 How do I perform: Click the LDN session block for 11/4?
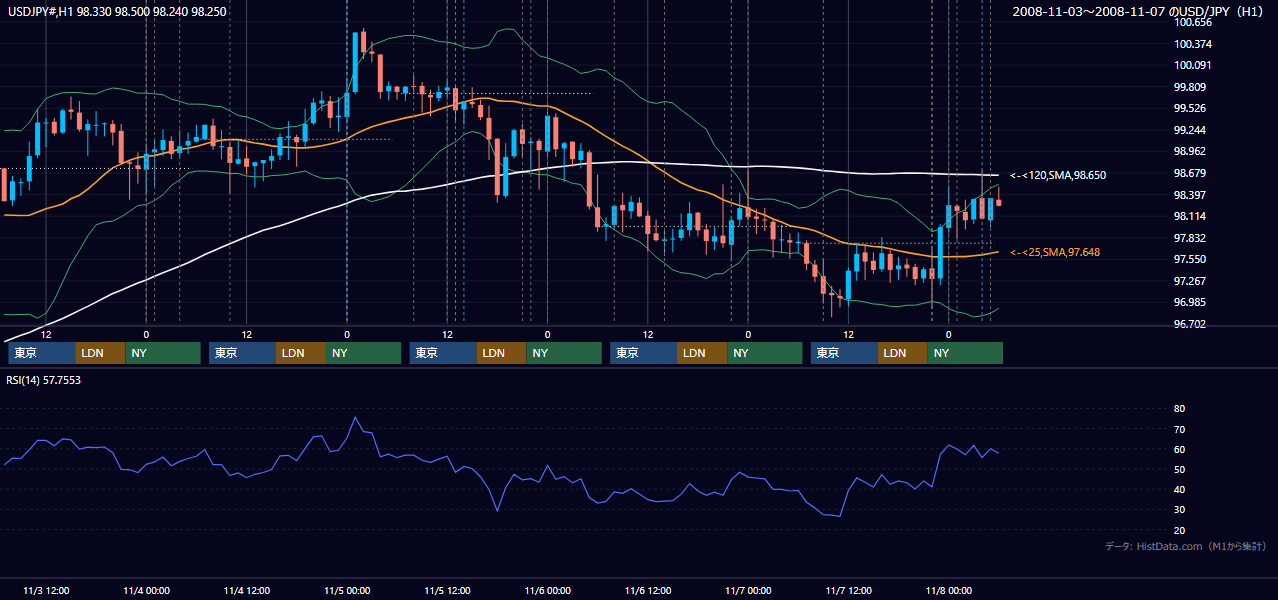point(301,353)
